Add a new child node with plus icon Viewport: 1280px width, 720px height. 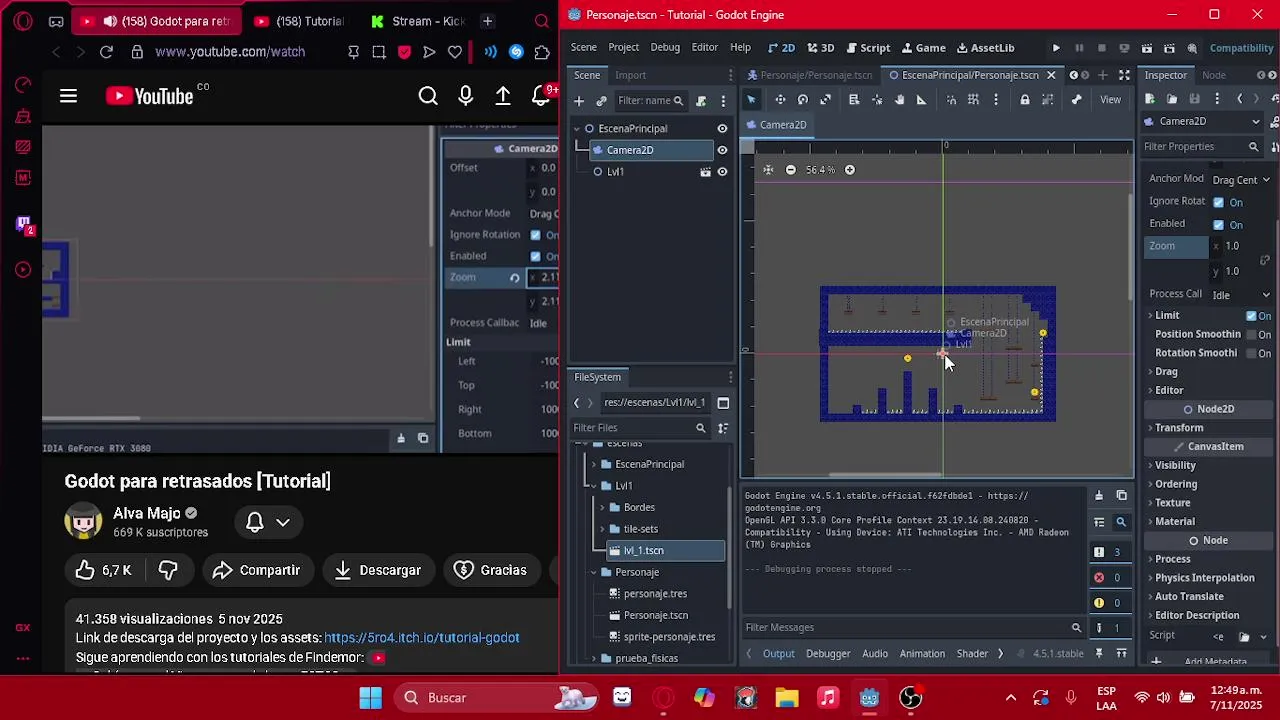(579, 101)
